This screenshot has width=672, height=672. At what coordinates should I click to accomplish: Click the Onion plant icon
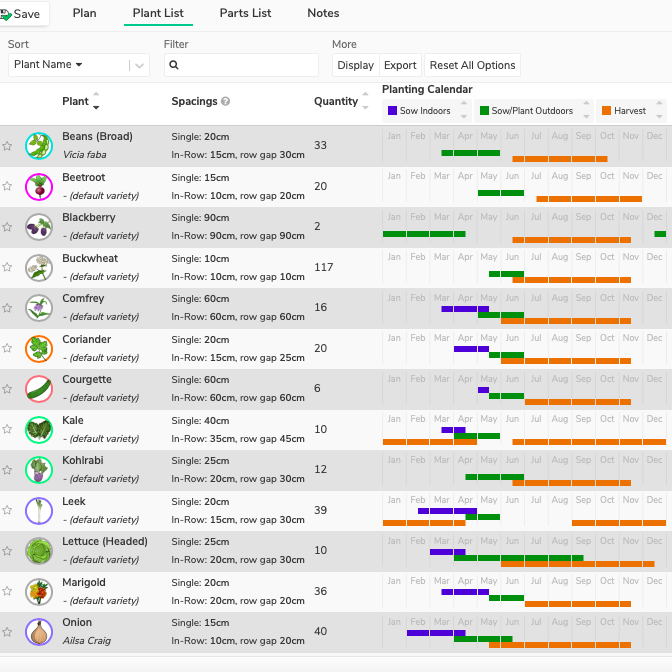[x=38, y=632]
